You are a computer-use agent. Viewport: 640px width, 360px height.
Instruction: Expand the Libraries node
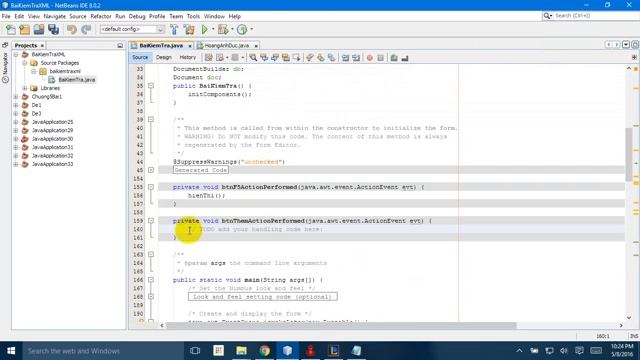(x=25, y=88)
